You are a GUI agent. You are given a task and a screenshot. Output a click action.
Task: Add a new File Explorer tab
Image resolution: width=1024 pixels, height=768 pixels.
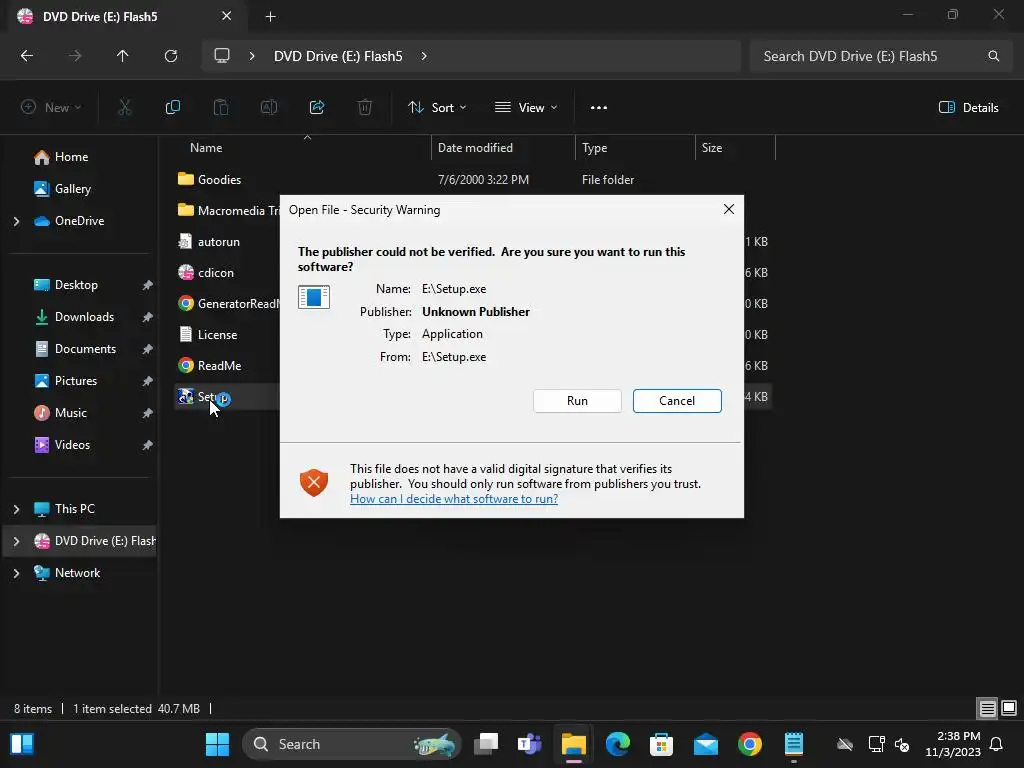tap(270, 17)
